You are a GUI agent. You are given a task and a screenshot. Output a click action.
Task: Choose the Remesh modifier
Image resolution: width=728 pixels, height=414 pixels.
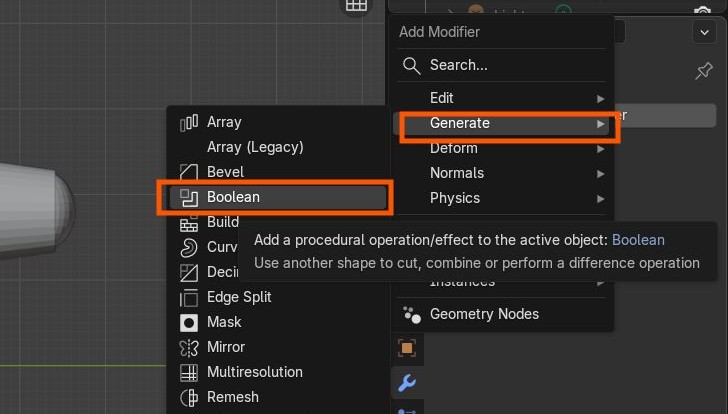[x=232, y=397]
